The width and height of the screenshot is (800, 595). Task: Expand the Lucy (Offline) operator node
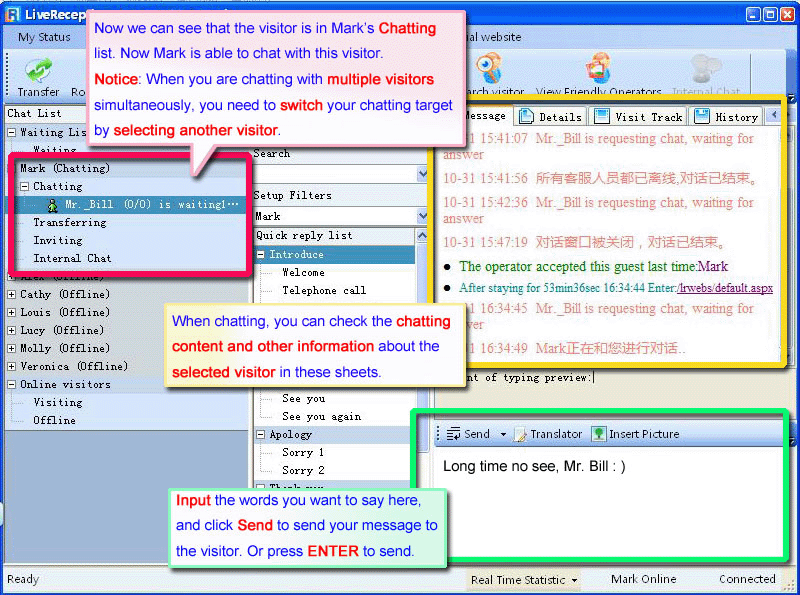coord(12,331)
